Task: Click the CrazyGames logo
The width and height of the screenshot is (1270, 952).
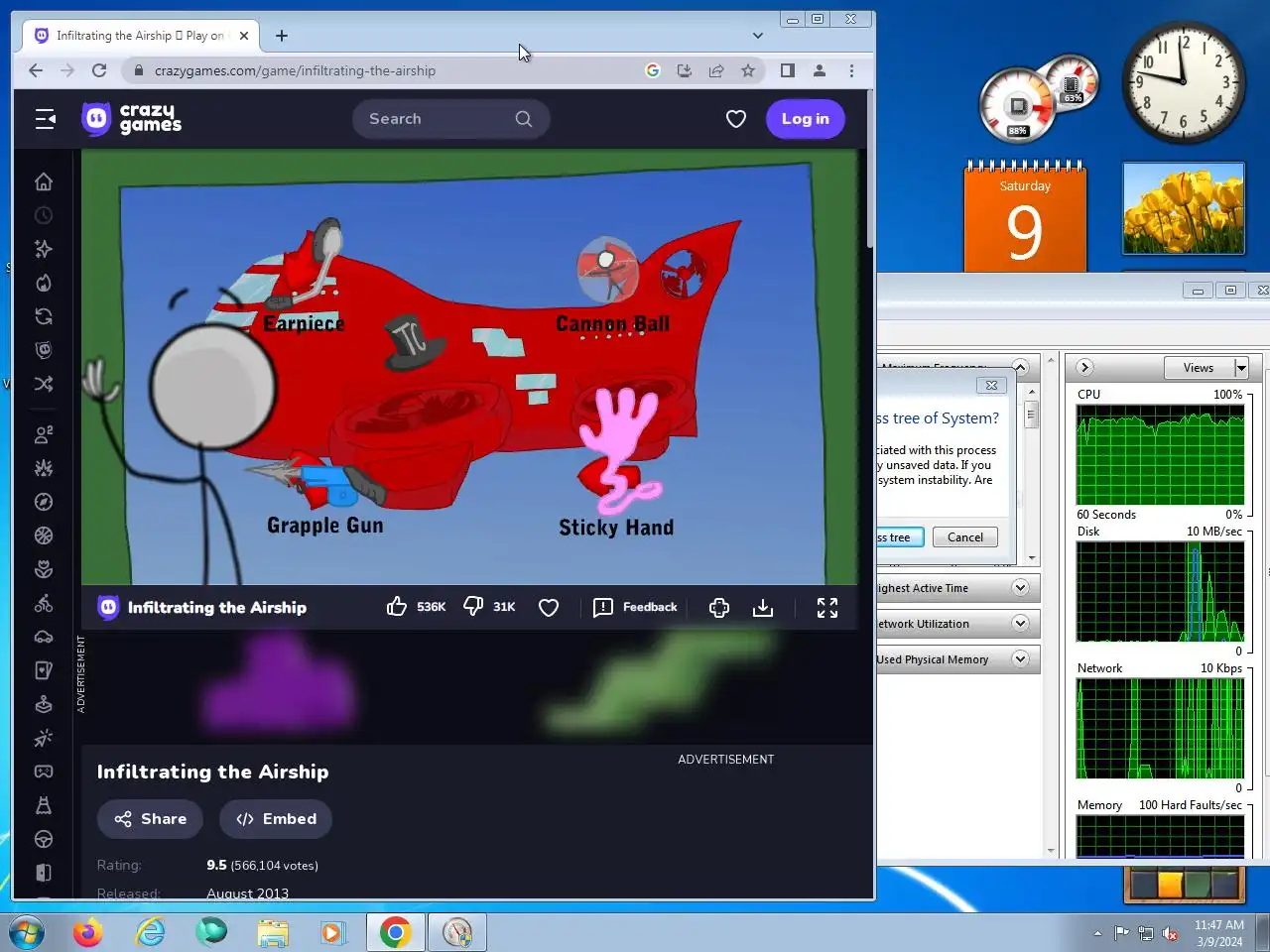Action: (132, 119)
